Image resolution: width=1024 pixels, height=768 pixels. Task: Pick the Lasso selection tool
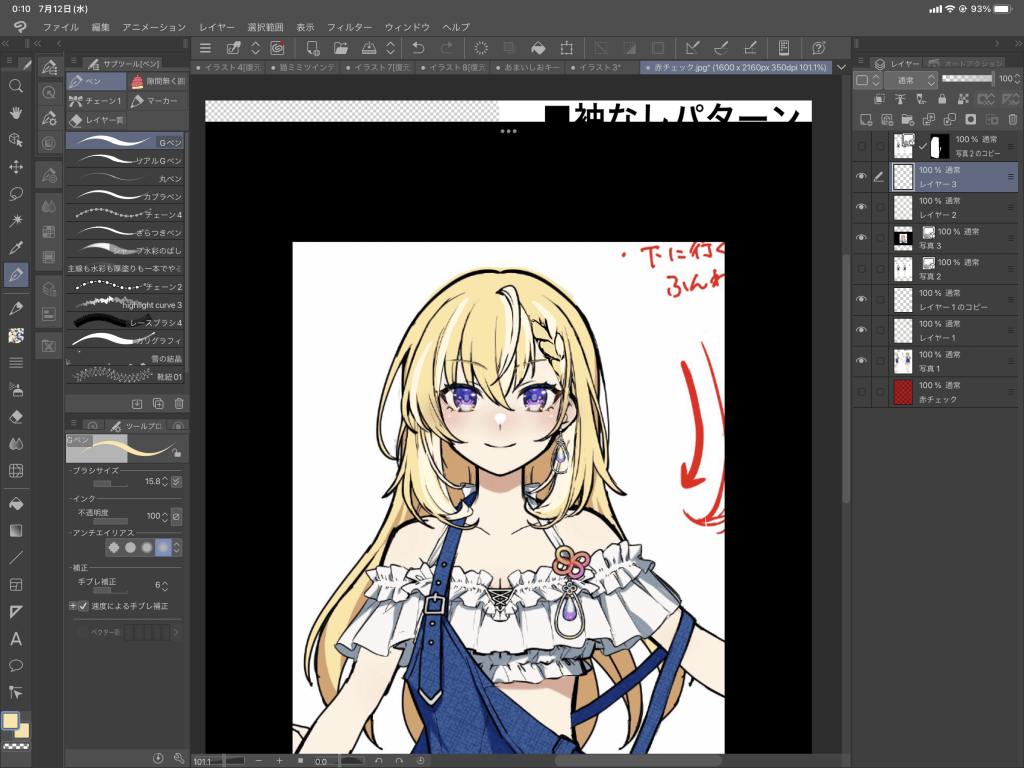pos(16,193)
